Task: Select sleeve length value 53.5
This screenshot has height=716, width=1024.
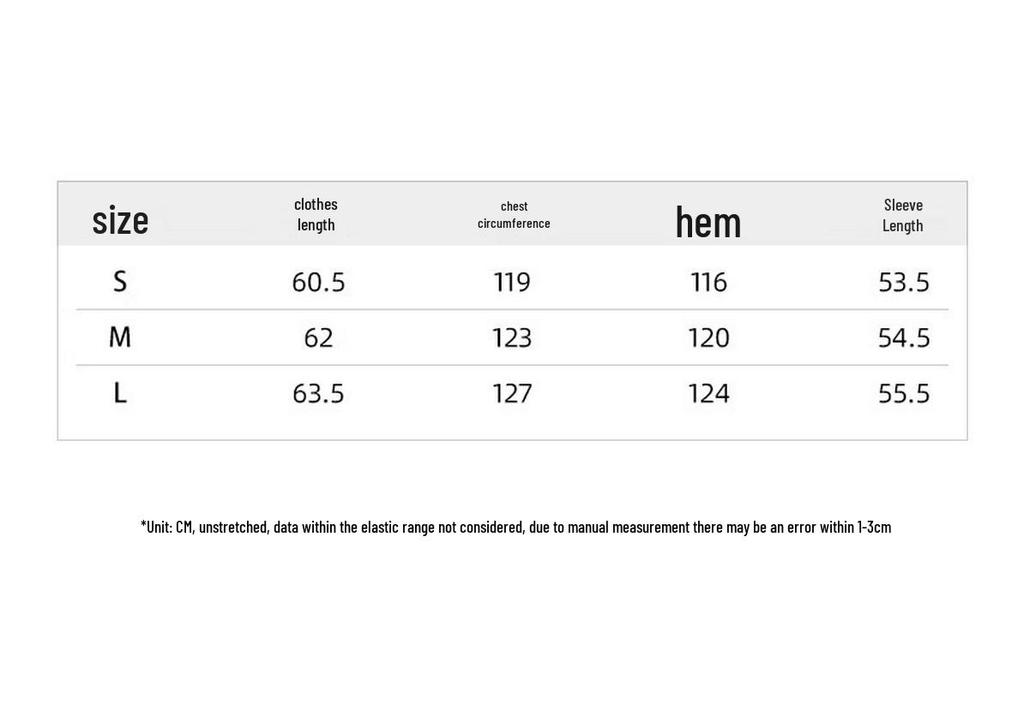Action: point(904,282)
